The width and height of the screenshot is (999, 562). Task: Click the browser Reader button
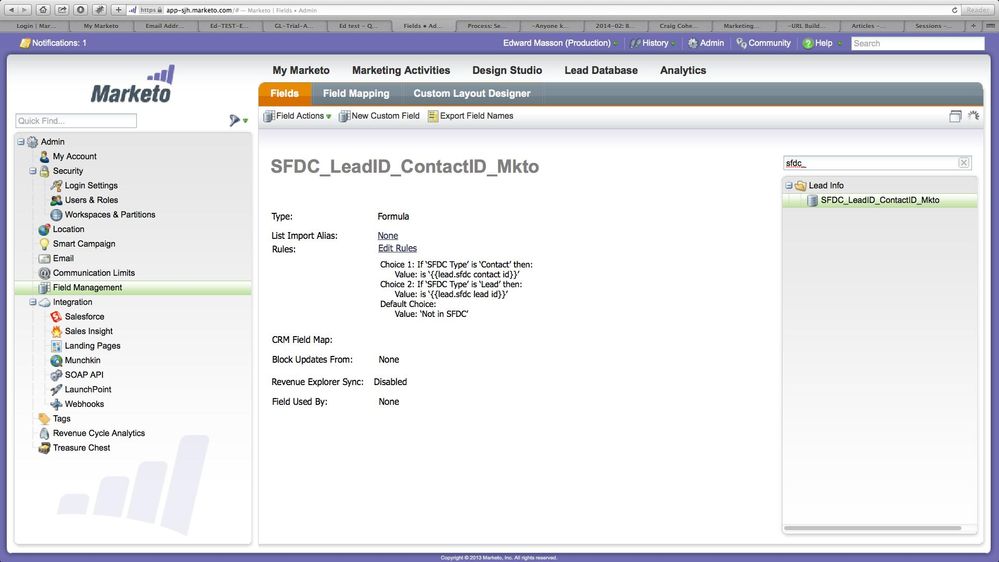(977, 10)
